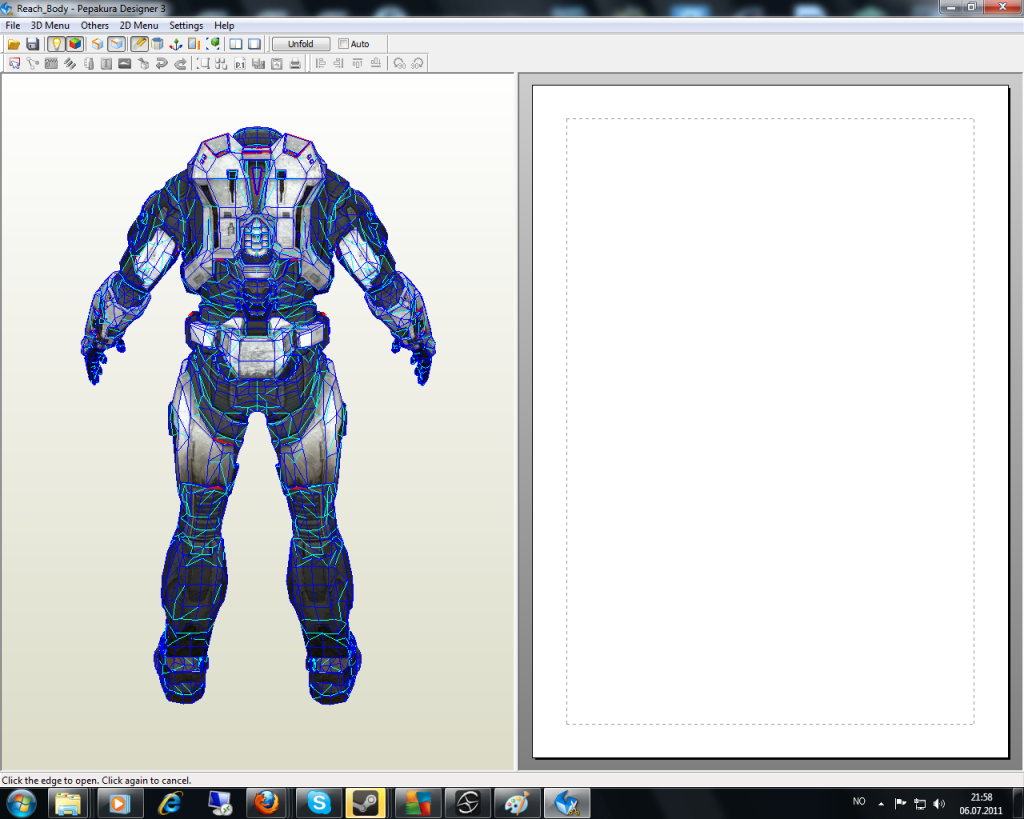Open the Others menu
Image resolution: width=1024 pixels, height=819 pixels.
pyautogui.click(x=95, y=25)
